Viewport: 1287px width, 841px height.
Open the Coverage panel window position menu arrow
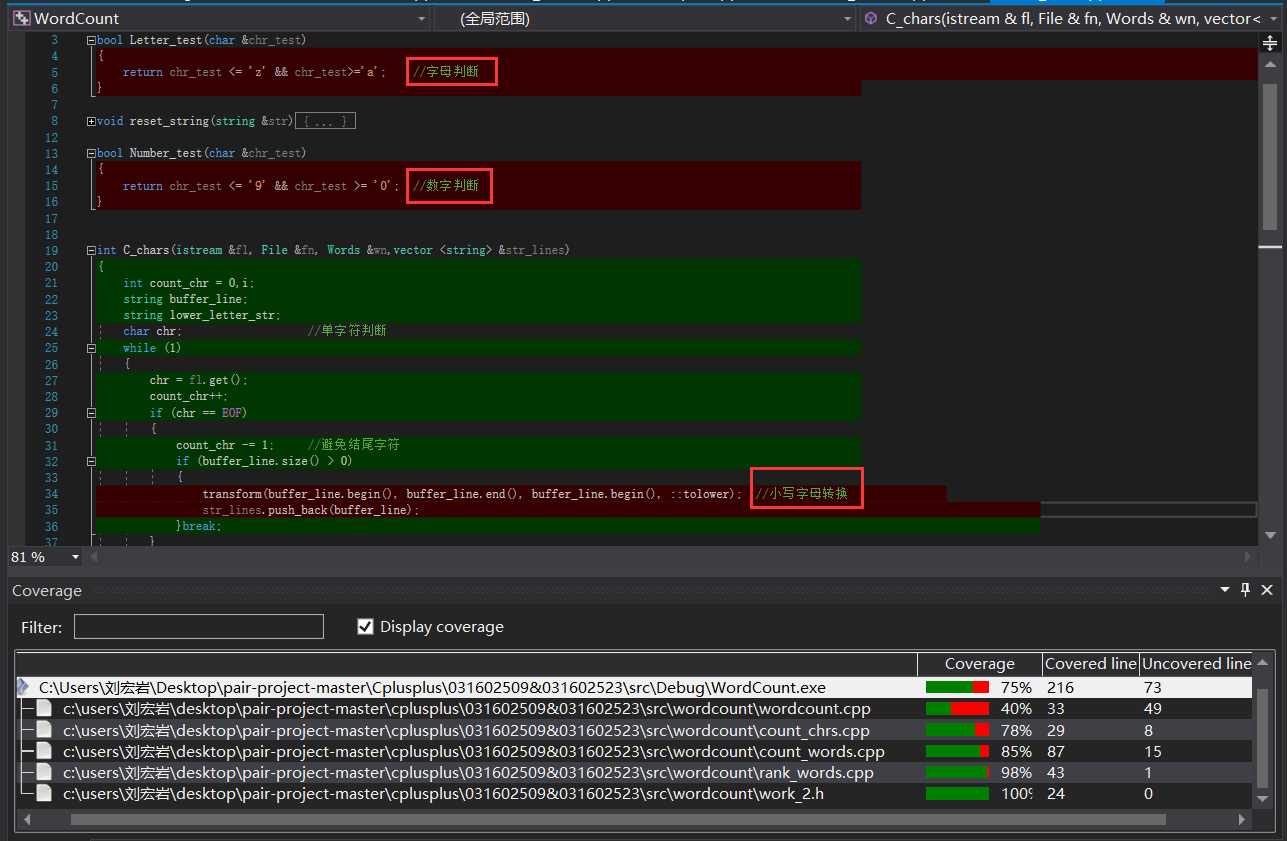tap(1225, 590)
